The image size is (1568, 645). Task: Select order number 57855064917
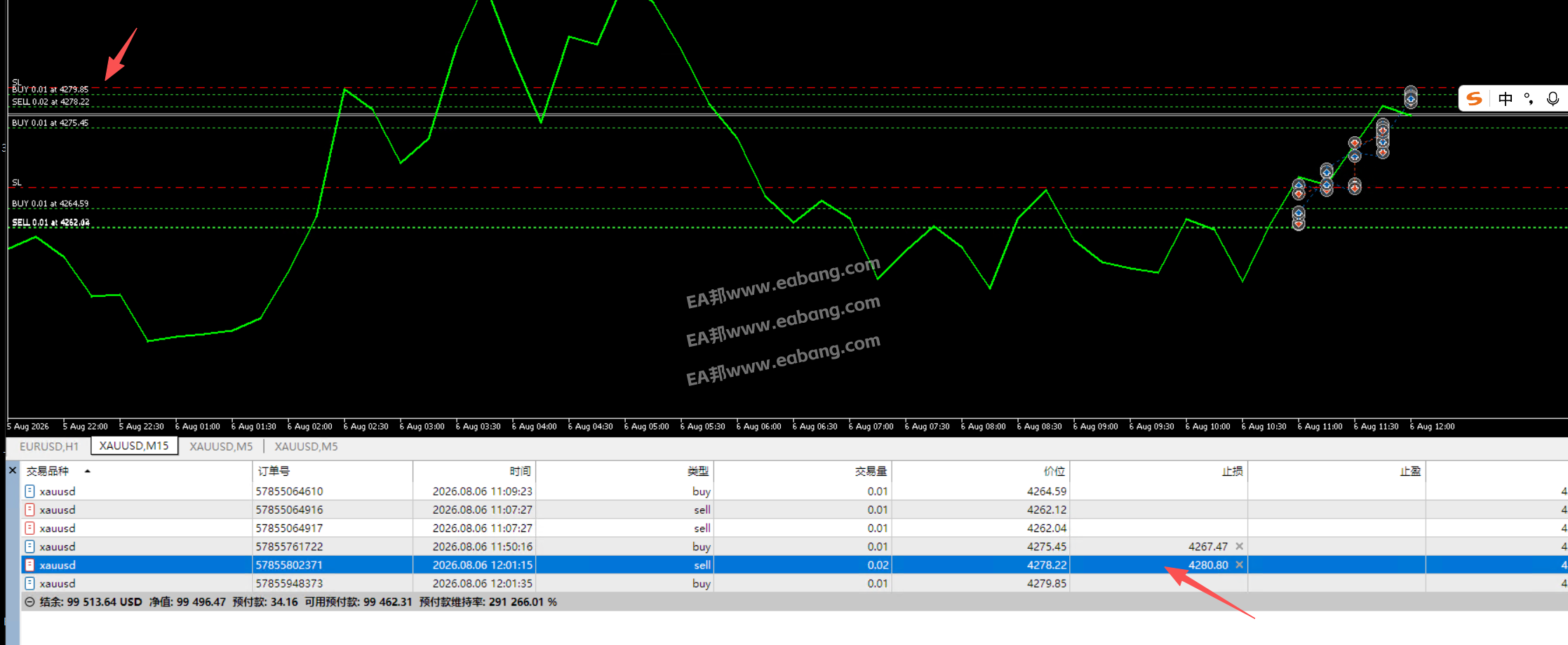[289, 528]
